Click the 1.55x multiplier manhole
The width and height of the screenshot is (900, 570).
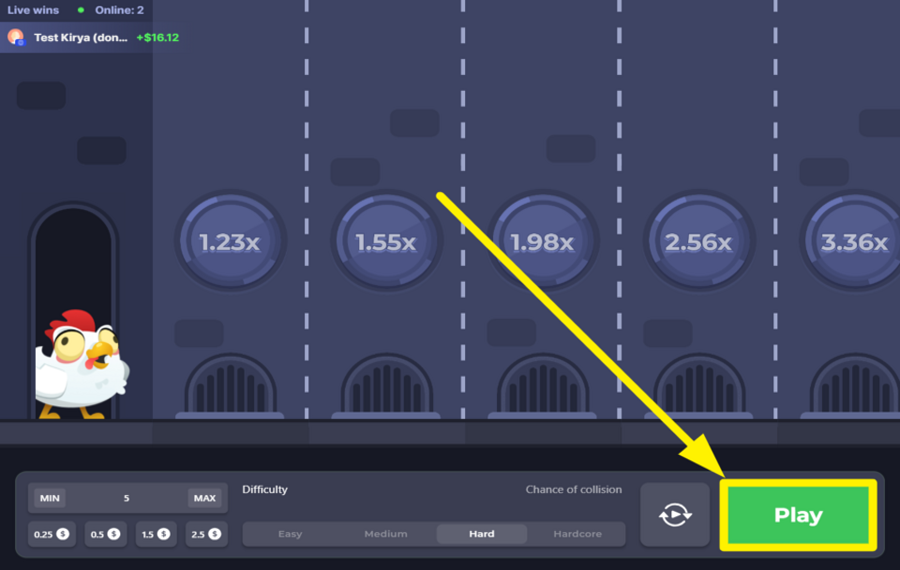[x=386, y=242]
